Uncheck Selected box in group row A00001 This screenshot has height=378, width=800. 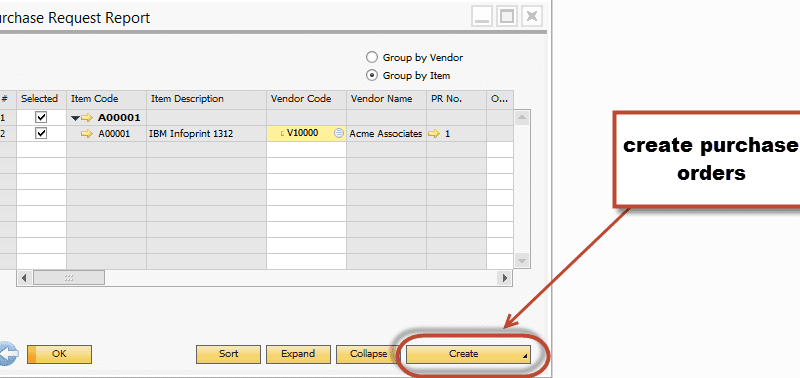click(41, 117)
